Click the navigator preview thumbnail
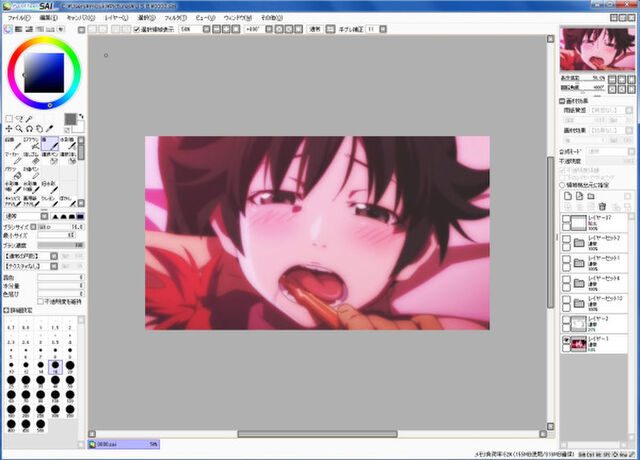Viewport: 640px width, 460px height. (597, 49)
